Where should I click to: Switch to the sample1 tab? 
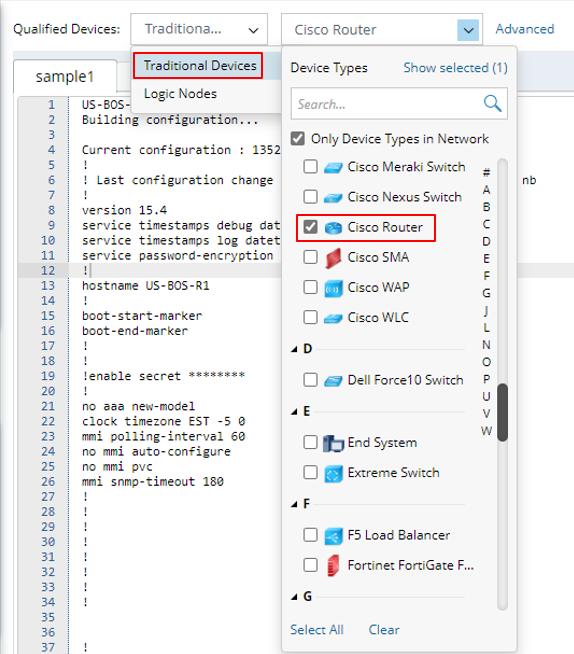[x=65, y=76]
